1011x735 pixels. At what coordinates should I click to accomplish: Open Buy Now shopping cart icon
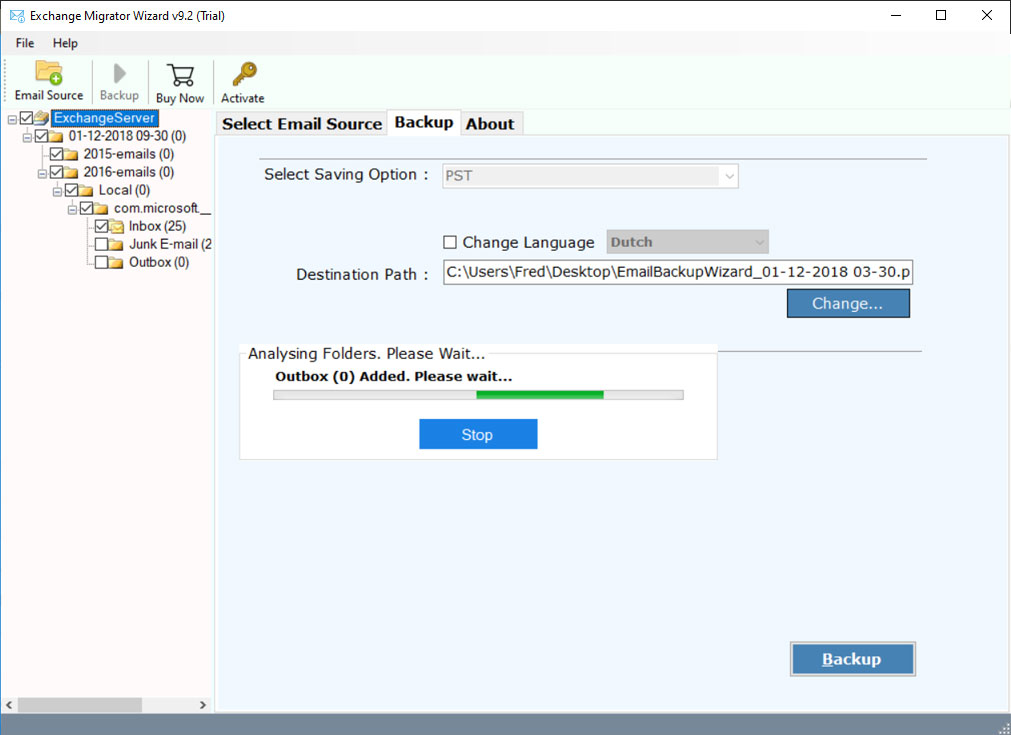(180, 75)
